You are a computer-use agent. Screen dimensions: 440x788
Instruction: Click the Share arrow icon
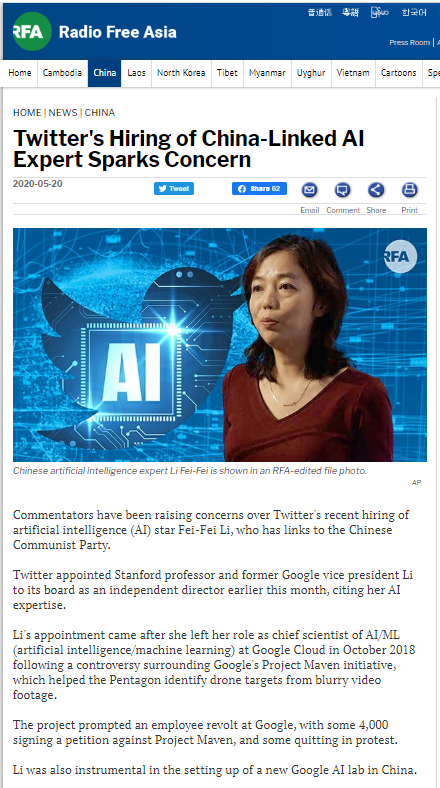[376, 190]
